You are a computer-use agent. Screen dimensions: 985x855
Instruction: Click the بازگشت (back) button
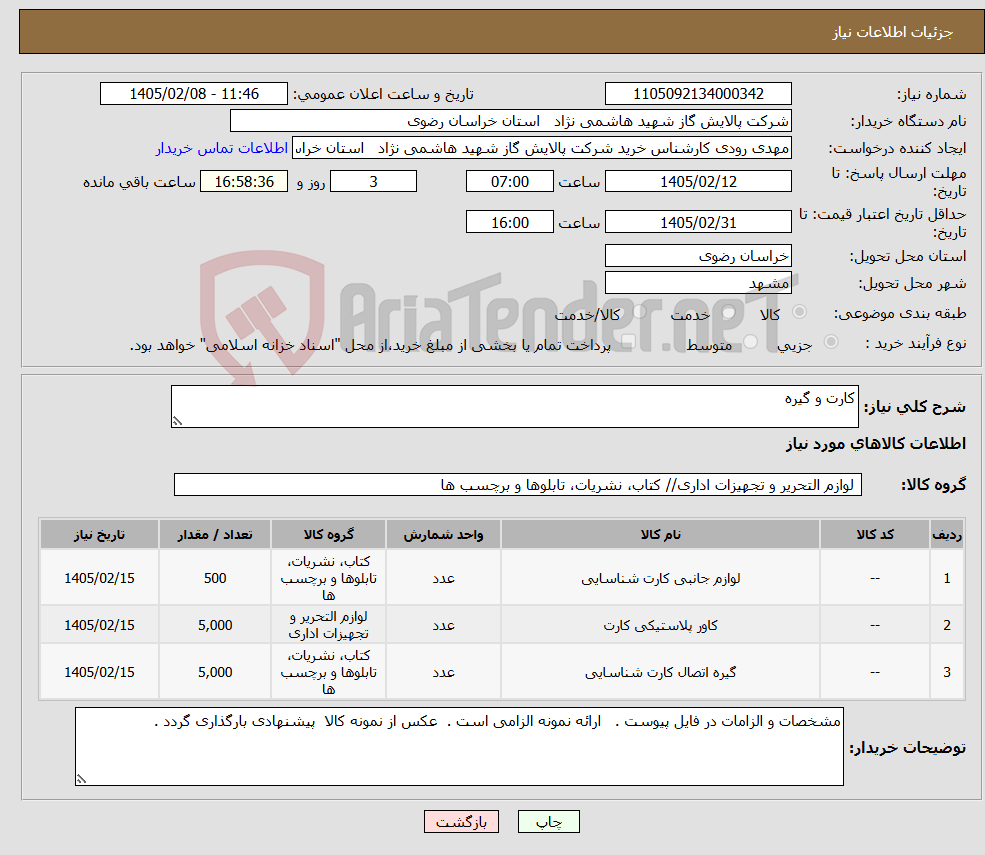point(461,822)
